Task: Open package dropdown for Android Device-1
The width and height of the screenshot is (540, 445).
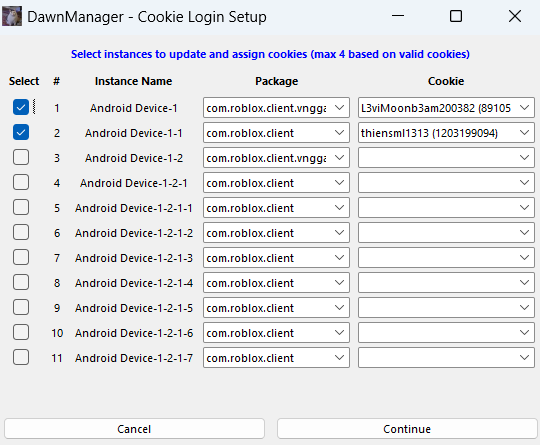Action: pyautogui.click(x=276, y=108)
